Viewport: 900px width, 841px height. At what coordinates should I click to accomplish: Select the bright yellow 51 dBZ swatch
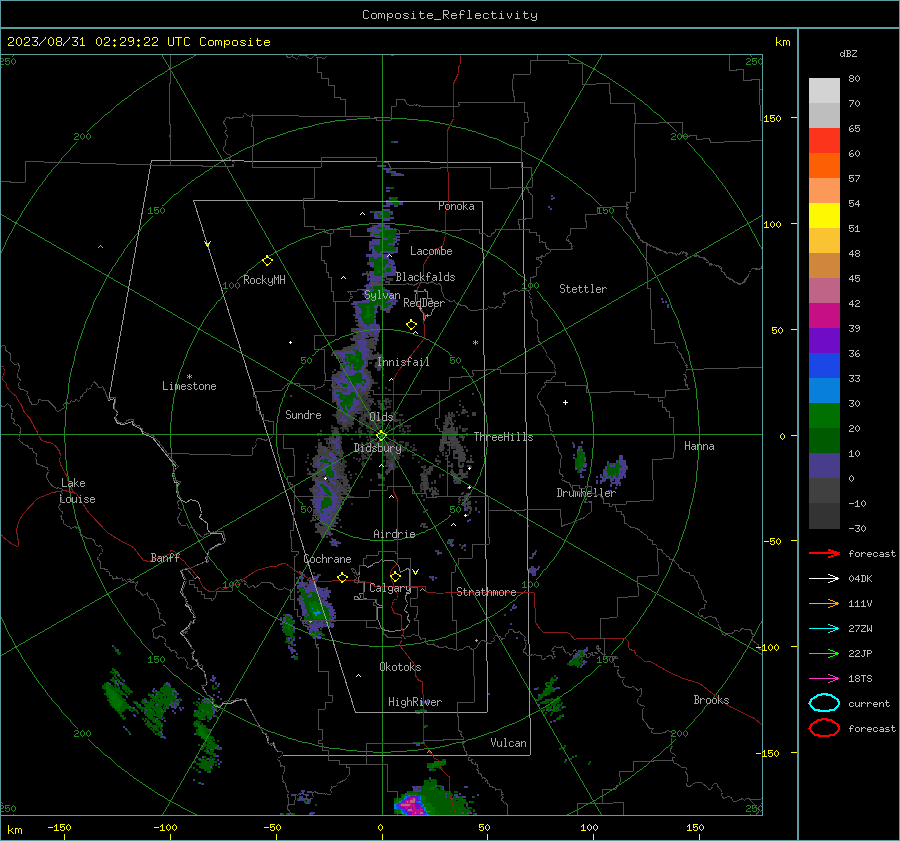pos(824,216)
